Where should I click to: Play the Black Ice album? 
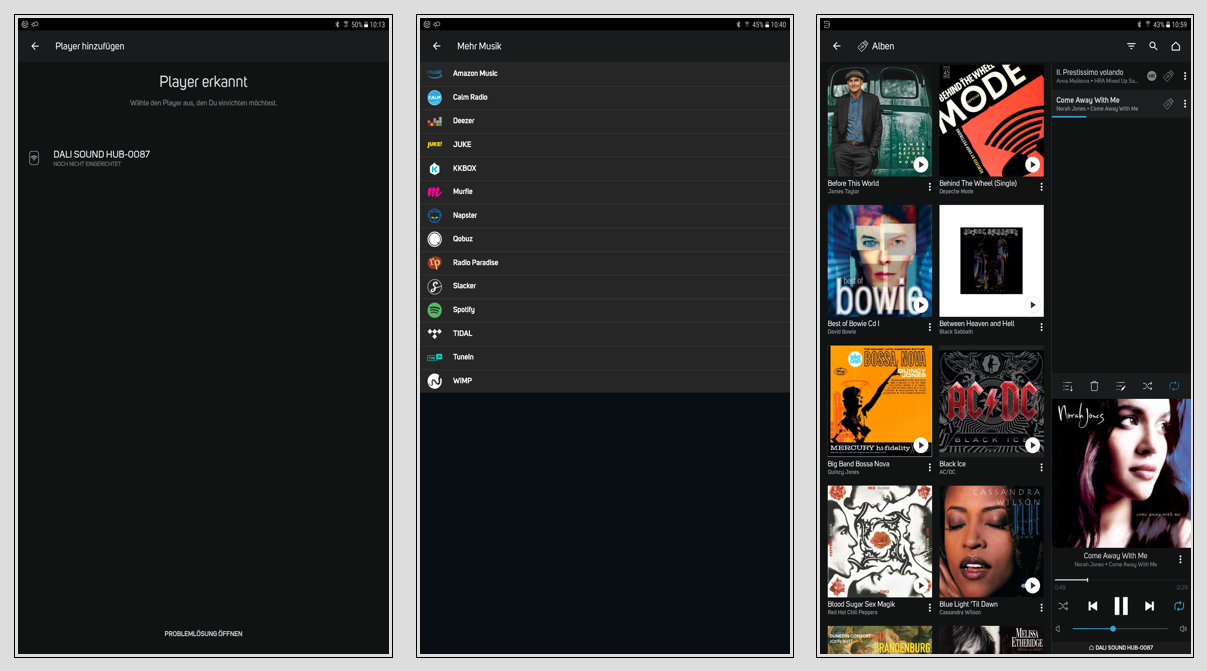(1032, 445)
